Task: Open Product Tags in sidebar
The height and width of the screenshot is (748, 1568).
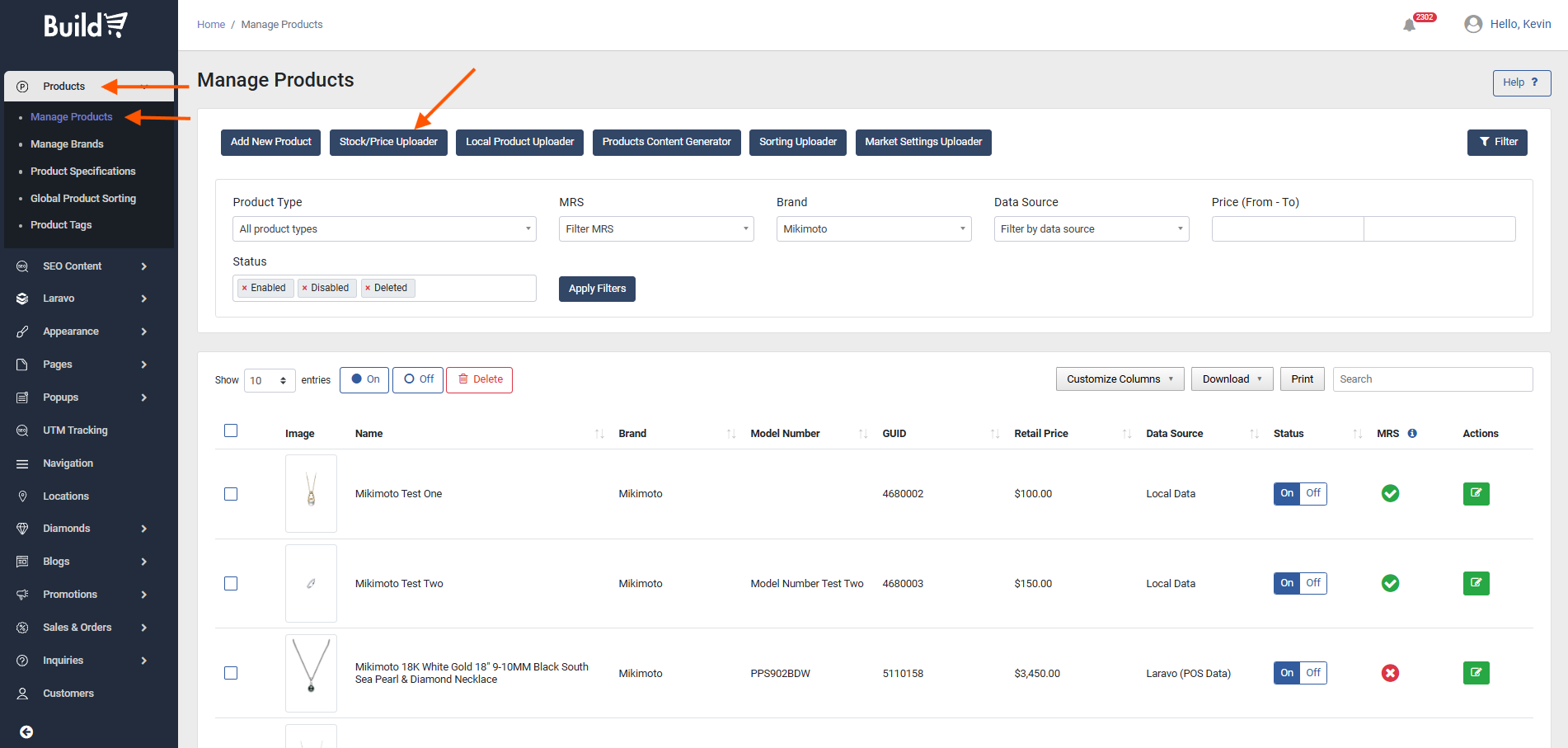Action: coord(61,225)
